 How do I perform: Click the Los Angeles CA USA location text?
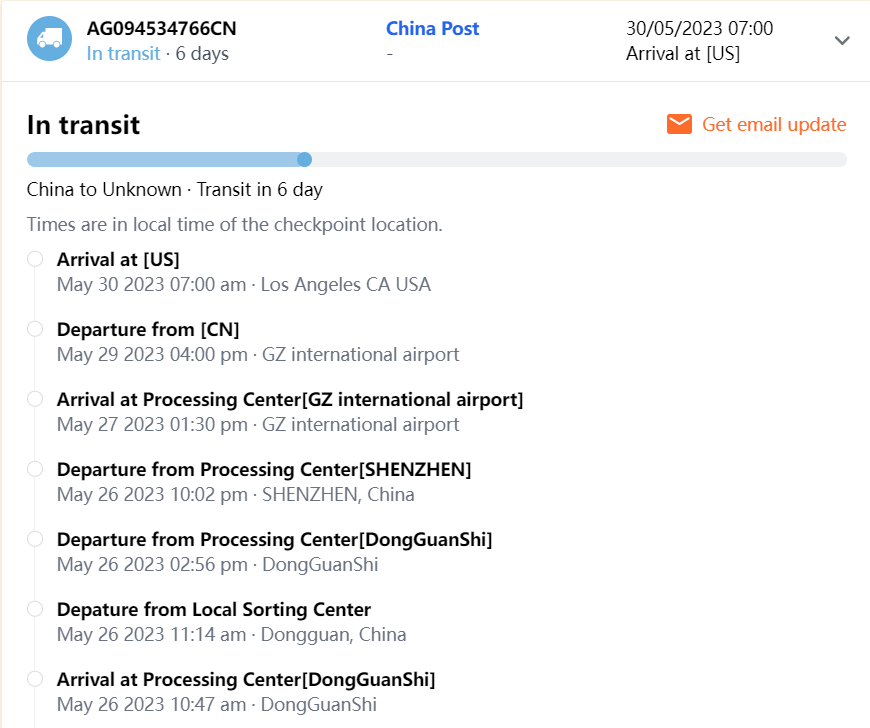(346, 285)
